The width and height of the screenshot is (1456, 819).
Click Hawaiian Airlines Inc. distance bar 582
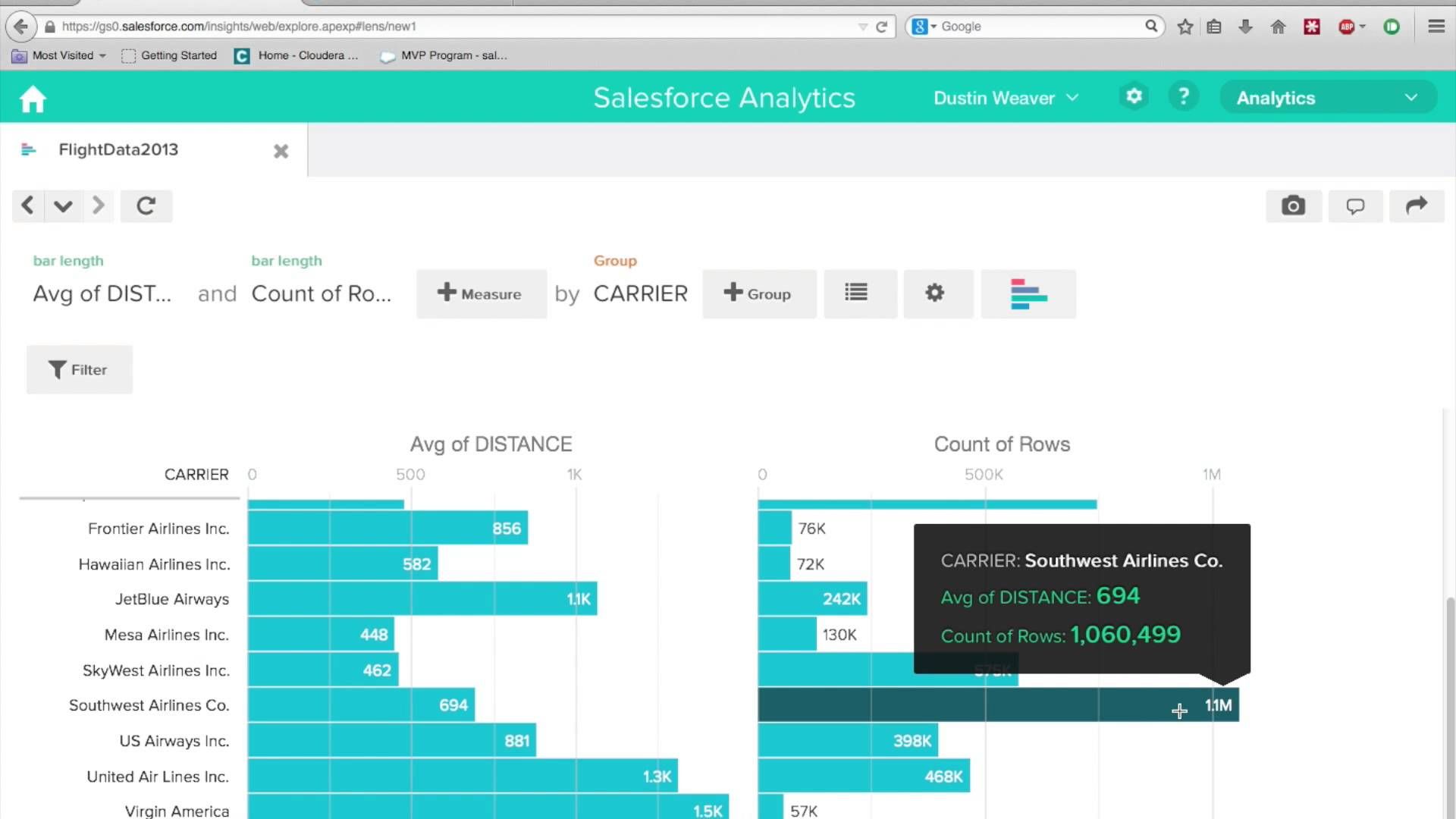(343, 563)
